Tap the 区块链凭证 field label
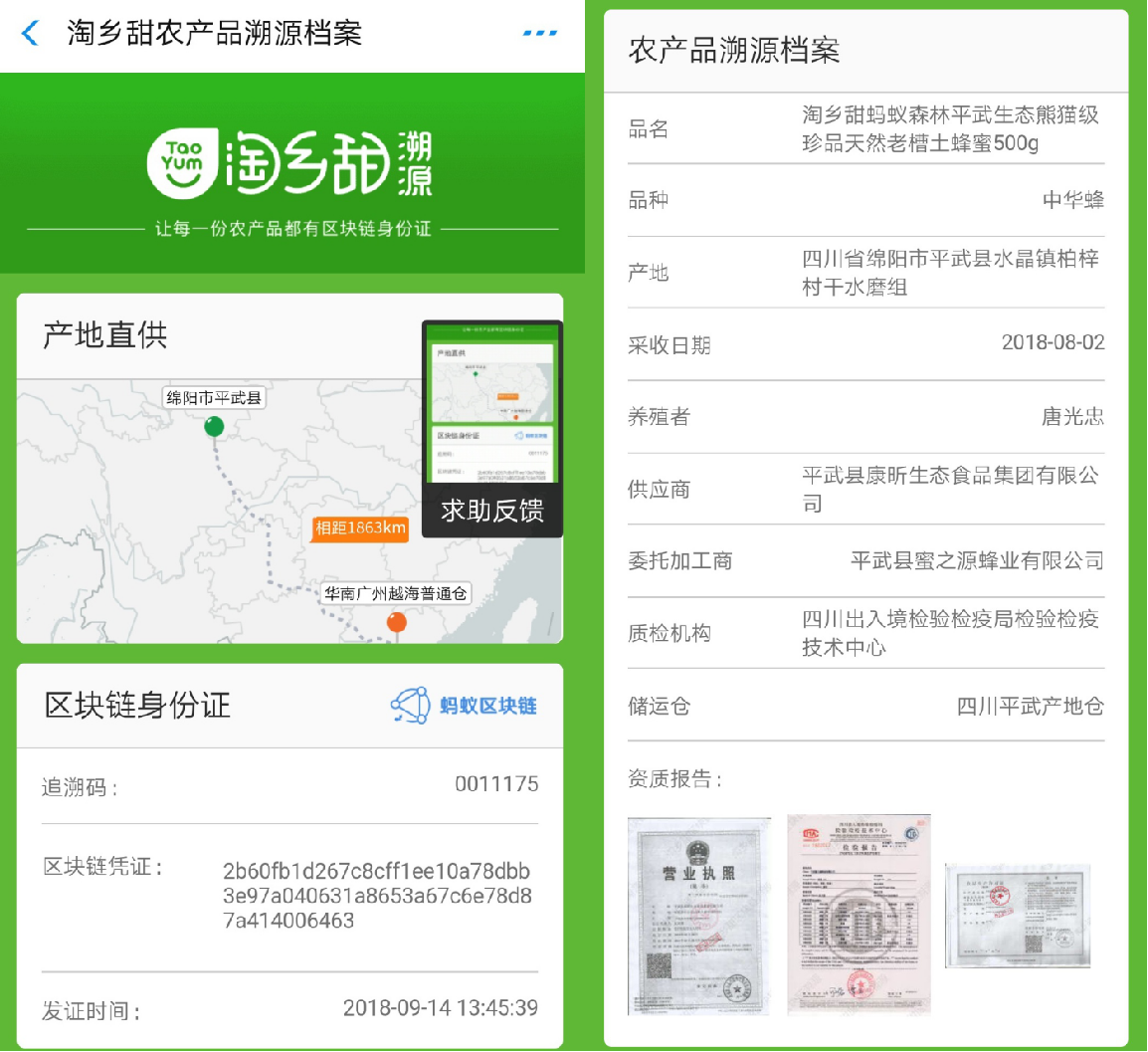Viewport: 1148px width, 1052px height. point(102,867)
